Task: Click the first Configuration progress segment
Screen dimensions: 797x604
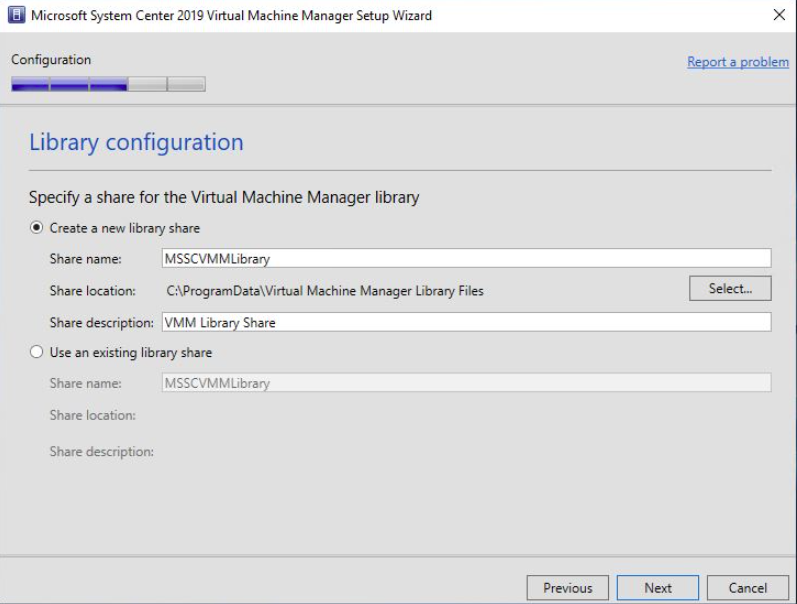Action: coord(30,84)
